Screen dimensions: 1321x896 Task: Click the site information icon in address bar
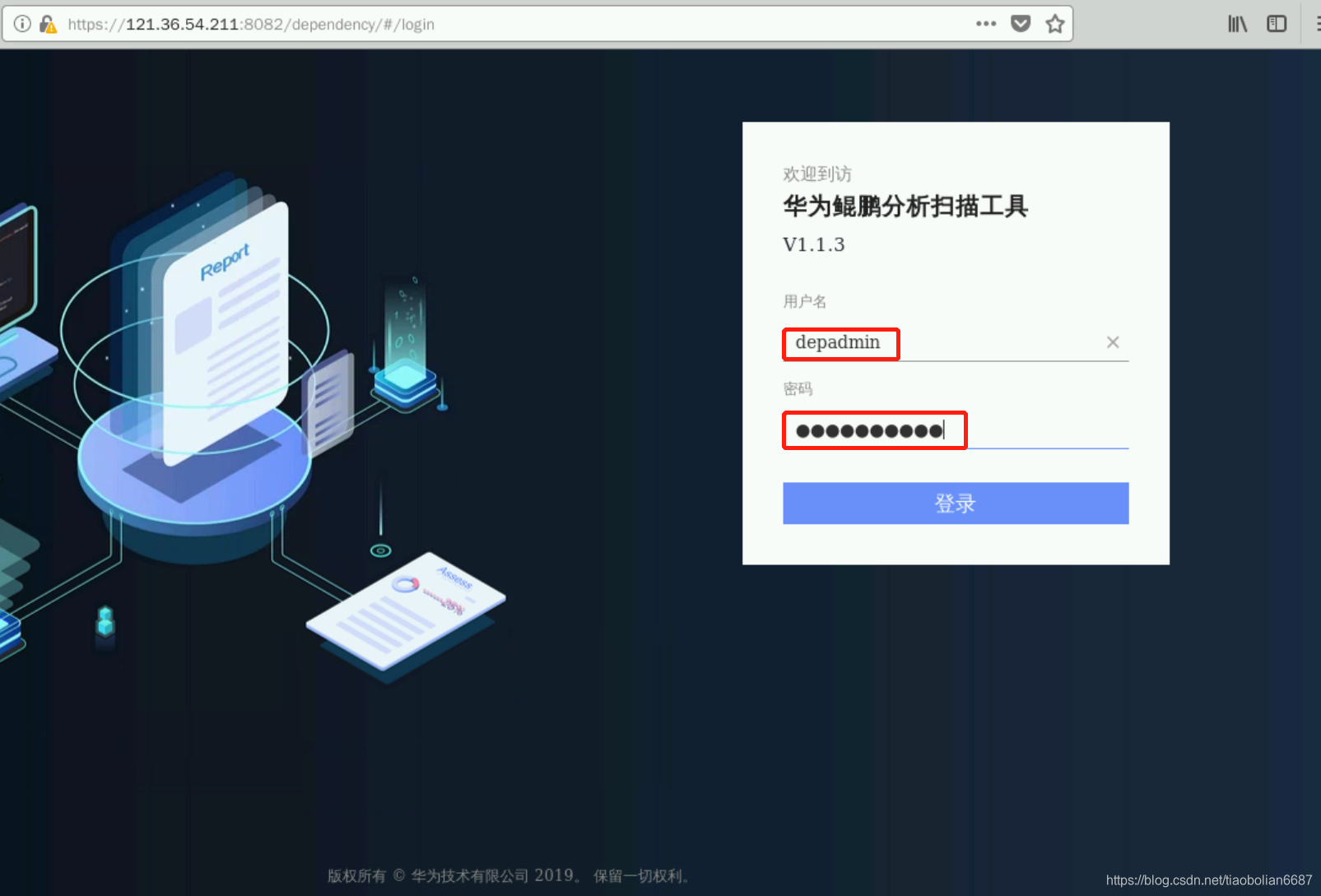coord(23,24)
